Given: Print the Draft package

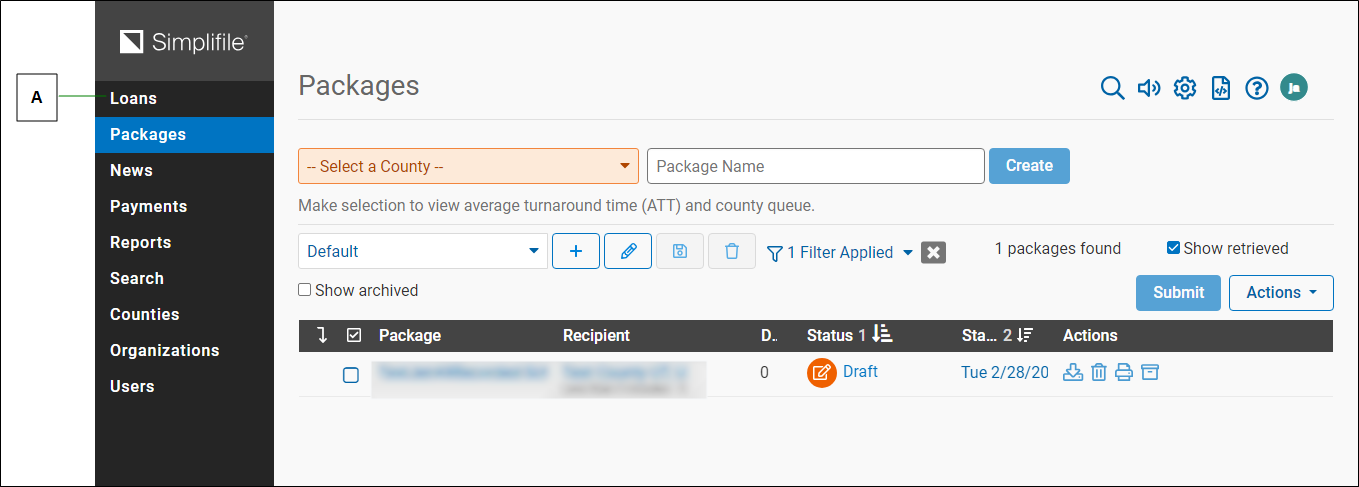Looking at the screenshot, I should [1124, 372].
